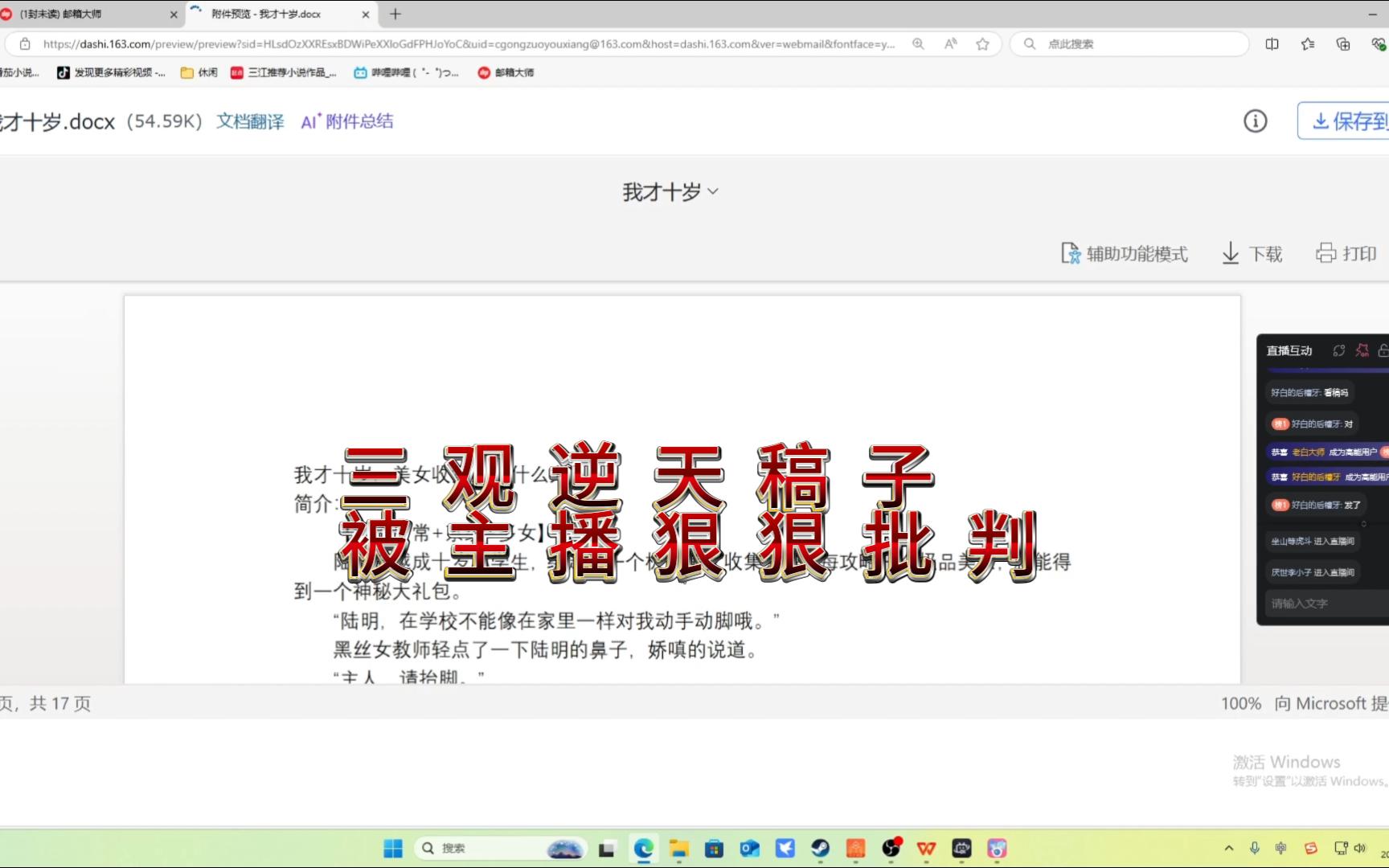
Task: Click the browser address bar URL
Action: (x=469, y=44)
